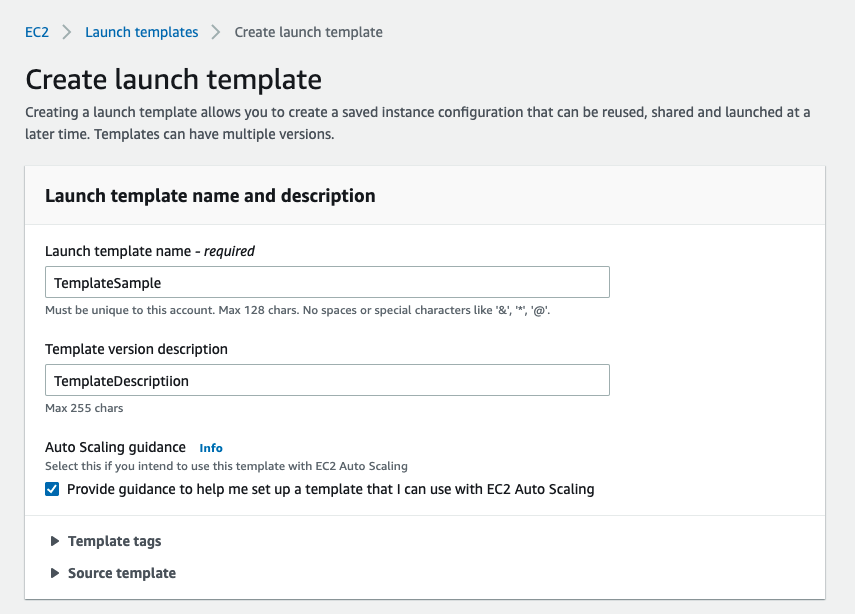Click into the Template version description field
This screenshot has width=855, height=614.
(x=327, y=381)
